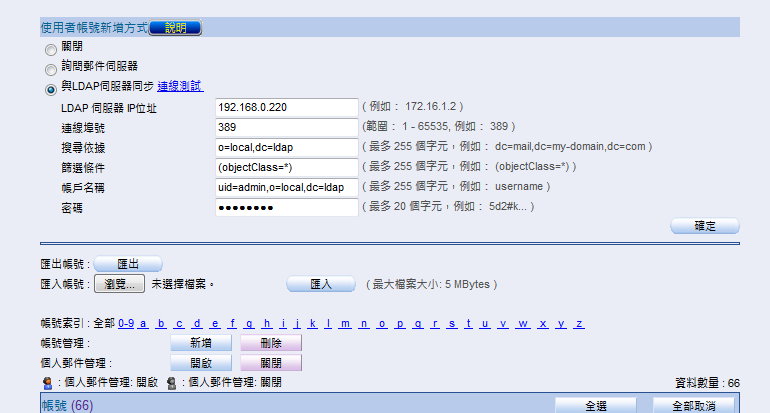770x413 pixels.
Task: Click the 匯出 export button
Action: pyautogui.click(x=128, y=264)
